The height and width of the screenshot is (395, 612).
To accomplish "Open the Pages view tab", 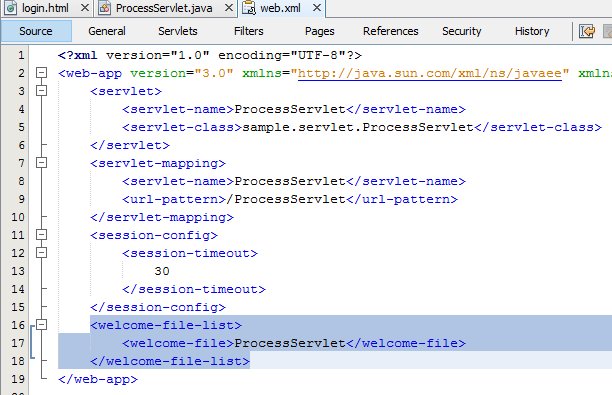I will point(320,31).
